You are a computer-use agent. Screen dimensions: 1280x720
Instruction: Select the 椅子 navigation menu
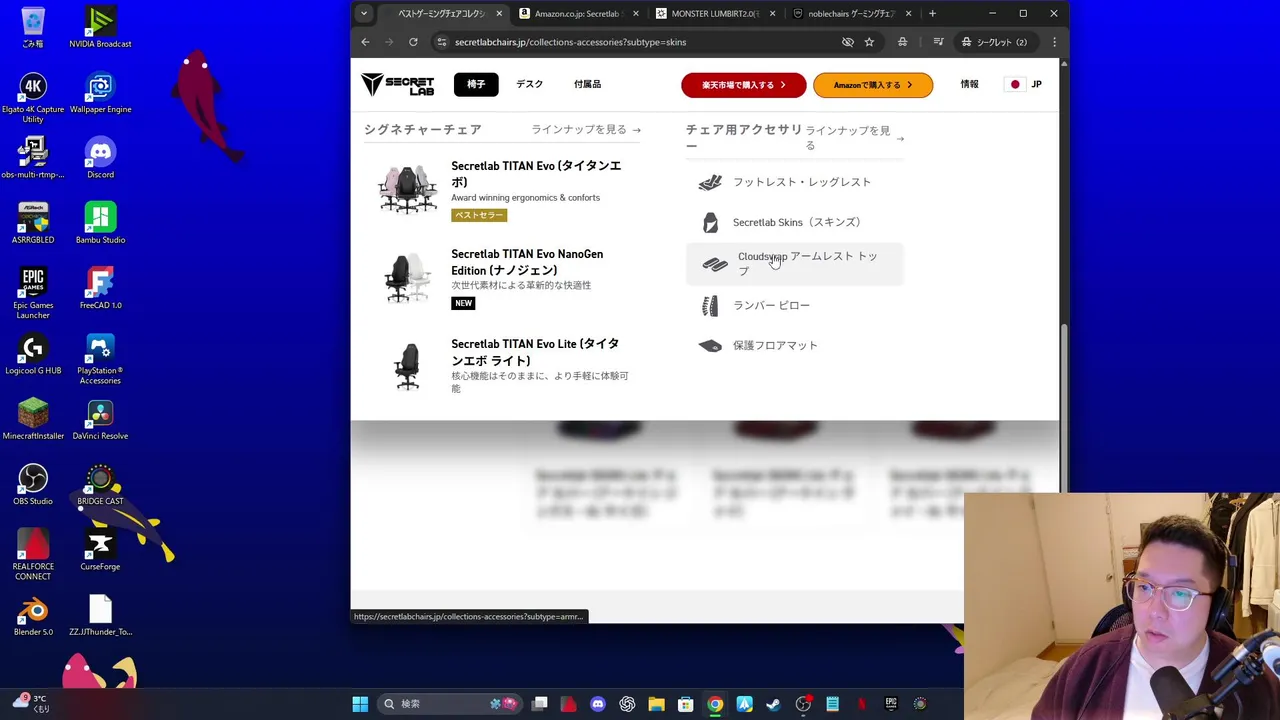tap(476, 85)
